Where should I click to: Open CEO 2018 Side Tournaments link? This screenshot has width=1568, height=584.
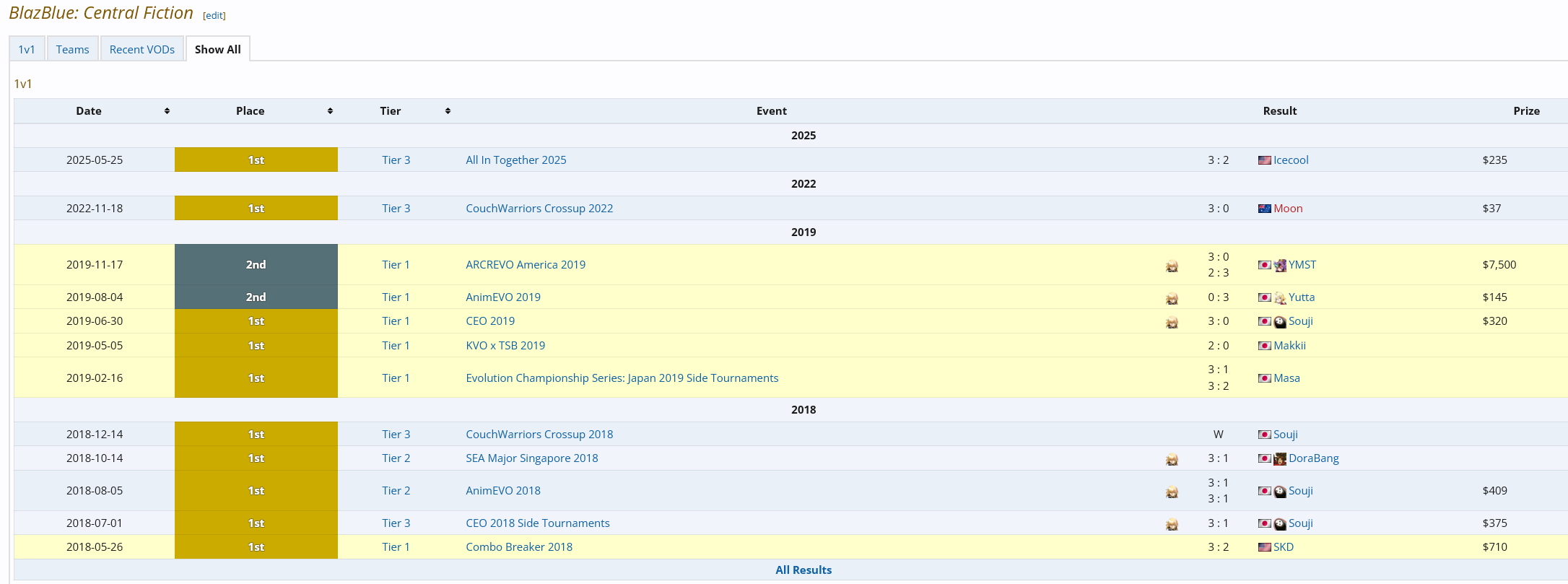pyautogui.click(x=538, y=523)
